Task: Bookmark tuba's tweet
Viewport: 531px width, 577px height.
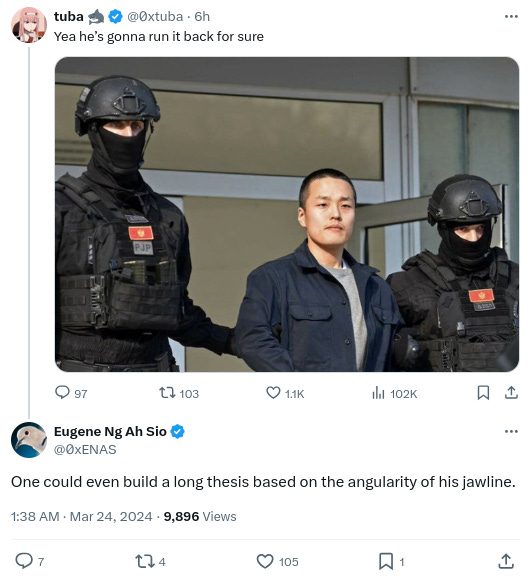Action: 483,393
